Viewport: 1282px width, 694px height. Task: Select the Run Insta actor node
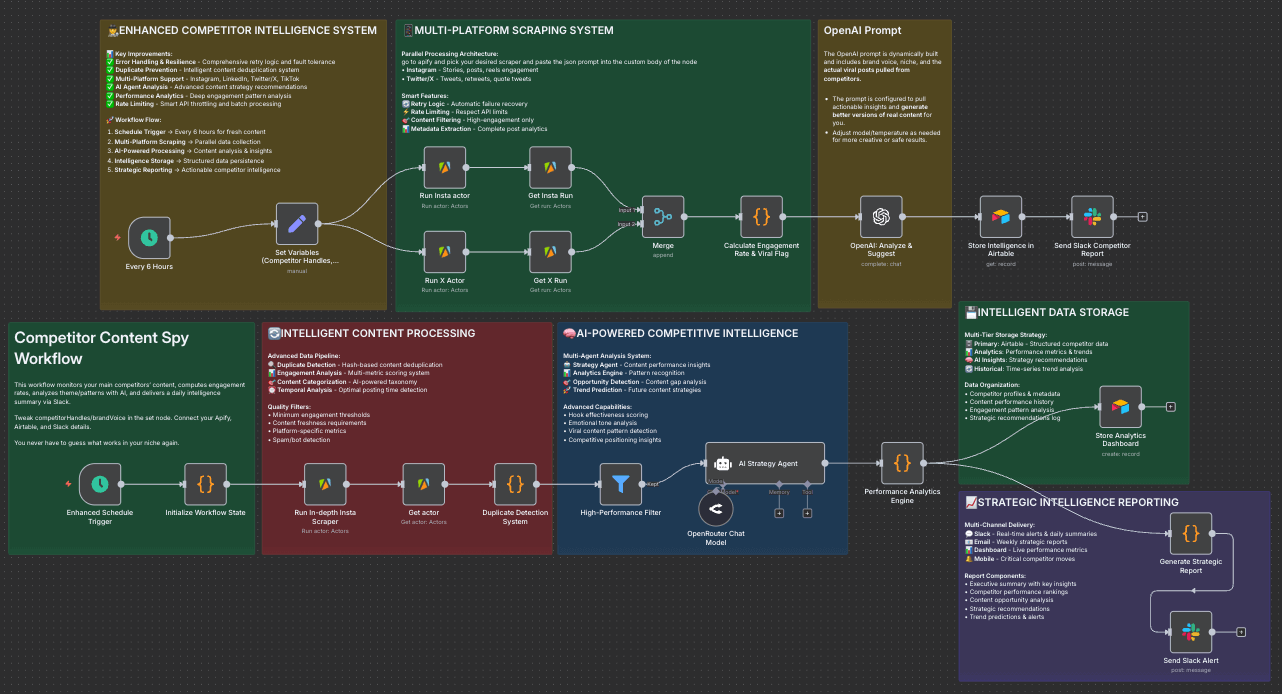(445, 167)
